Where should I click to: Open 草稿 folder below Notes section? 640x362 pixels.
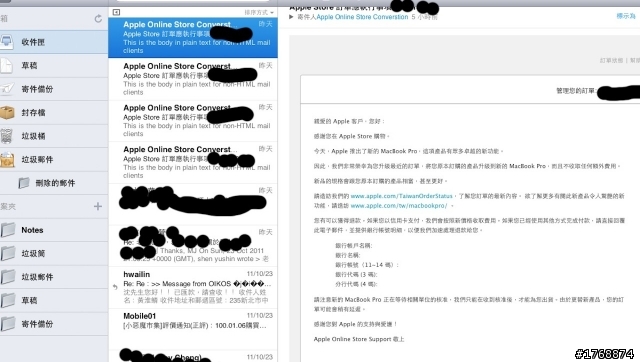[x=54, y=300]
